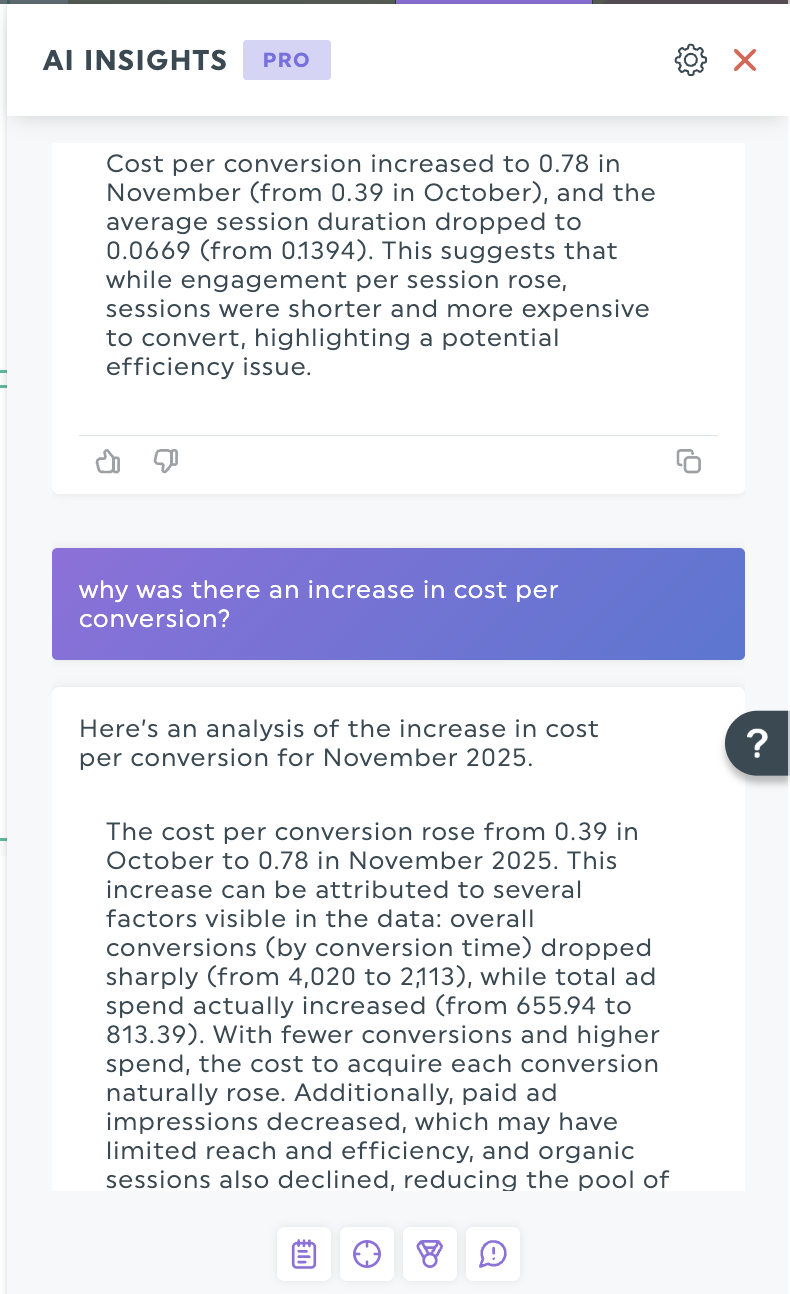Click the PRO badge
This screenshot has height=1294, width=790.
(x=286, y=60)
